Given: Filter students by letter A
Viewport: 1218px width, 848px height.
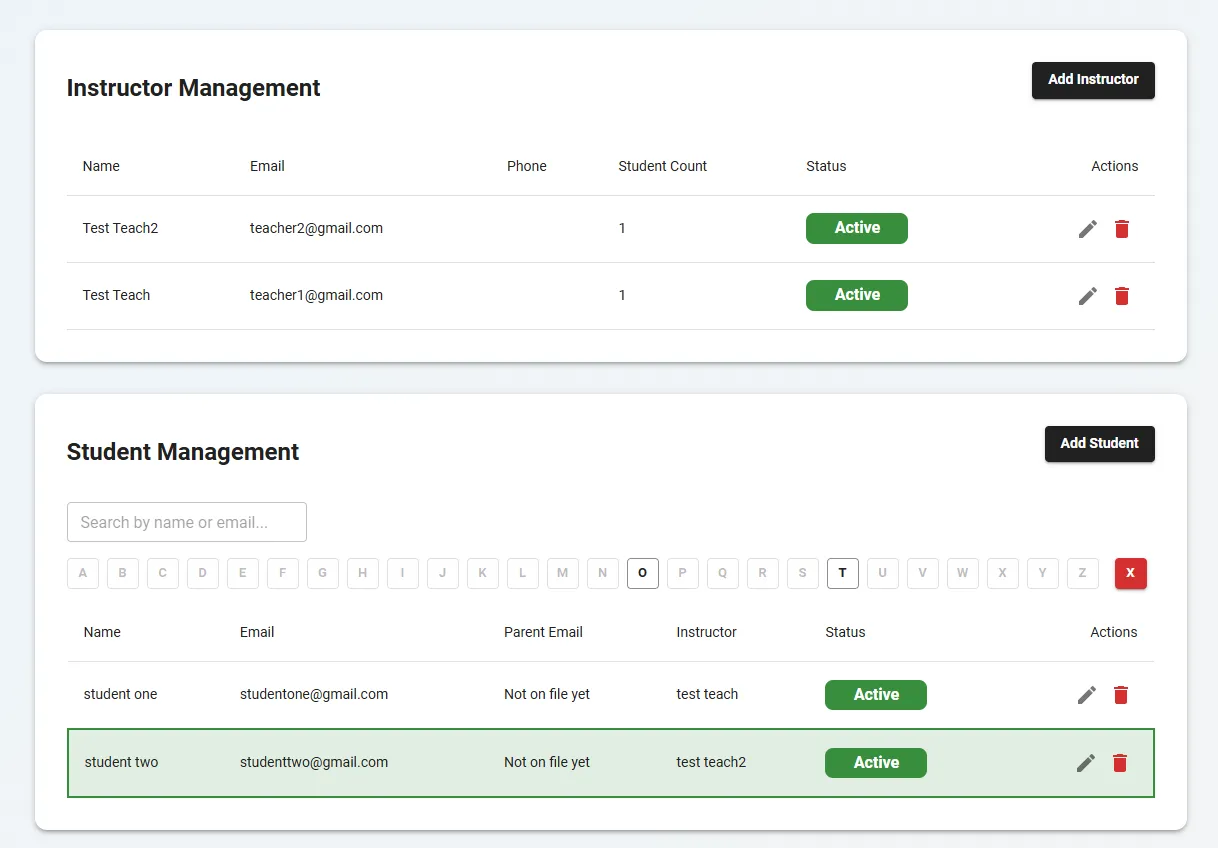Looking at the screenshot, I should pos(83,573).
